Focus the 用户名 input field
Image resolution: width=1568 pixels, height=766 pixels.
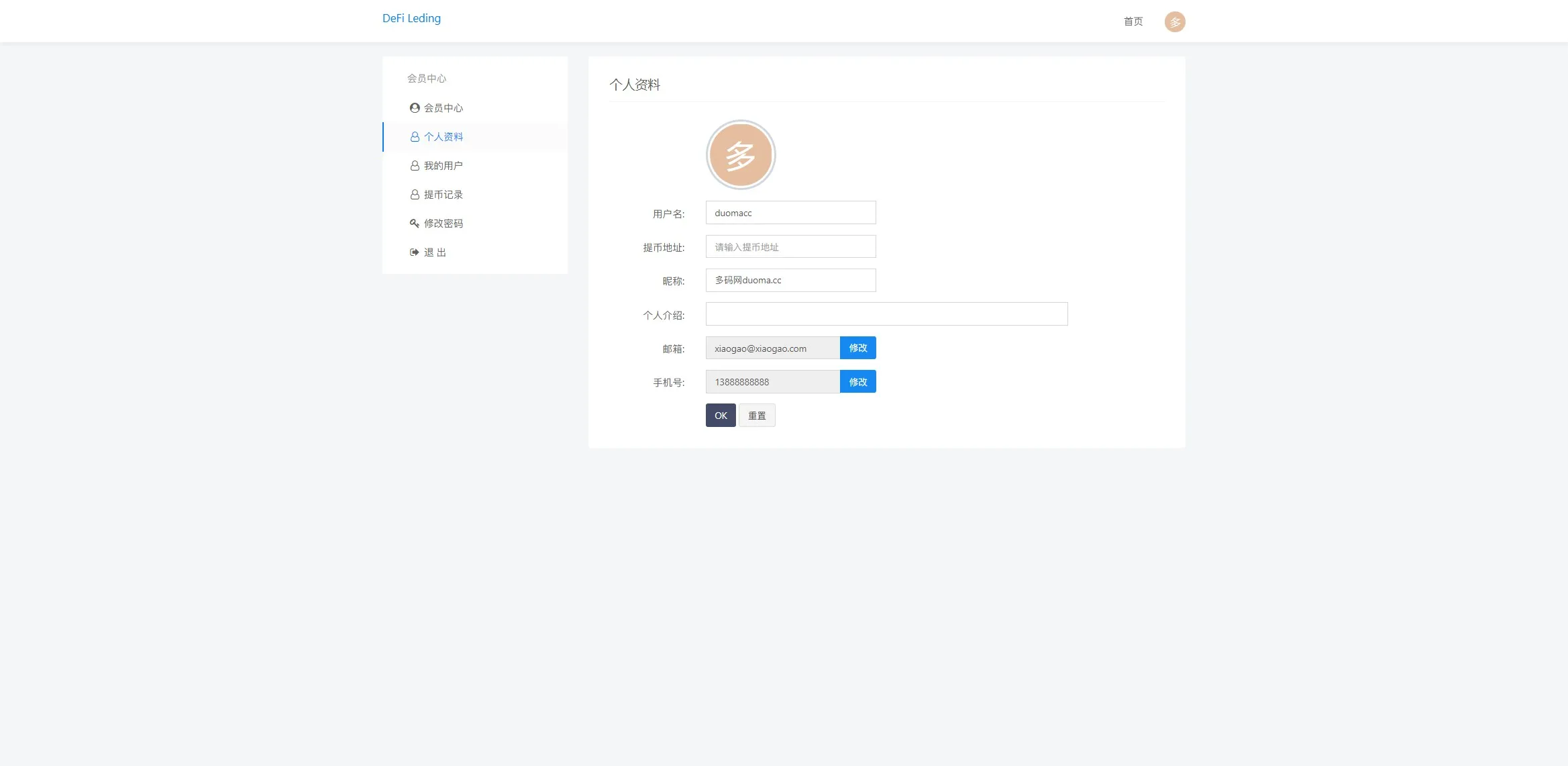click(x=790, y=213)
